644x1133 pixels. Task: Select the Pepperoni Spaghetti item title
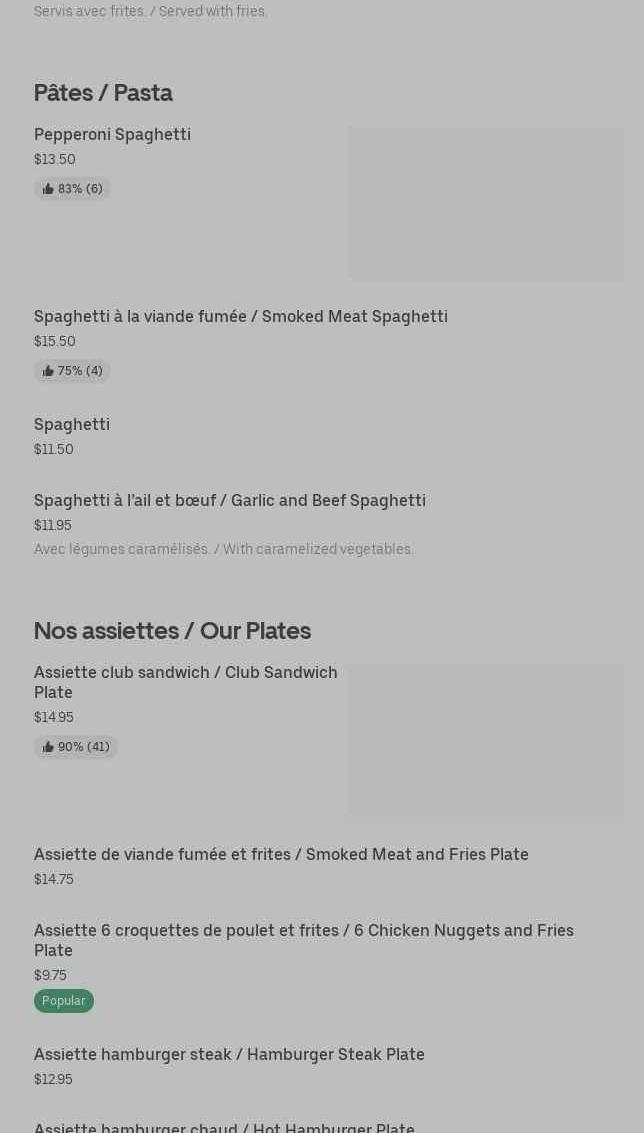pyautogui.click(x=112, y=134)
